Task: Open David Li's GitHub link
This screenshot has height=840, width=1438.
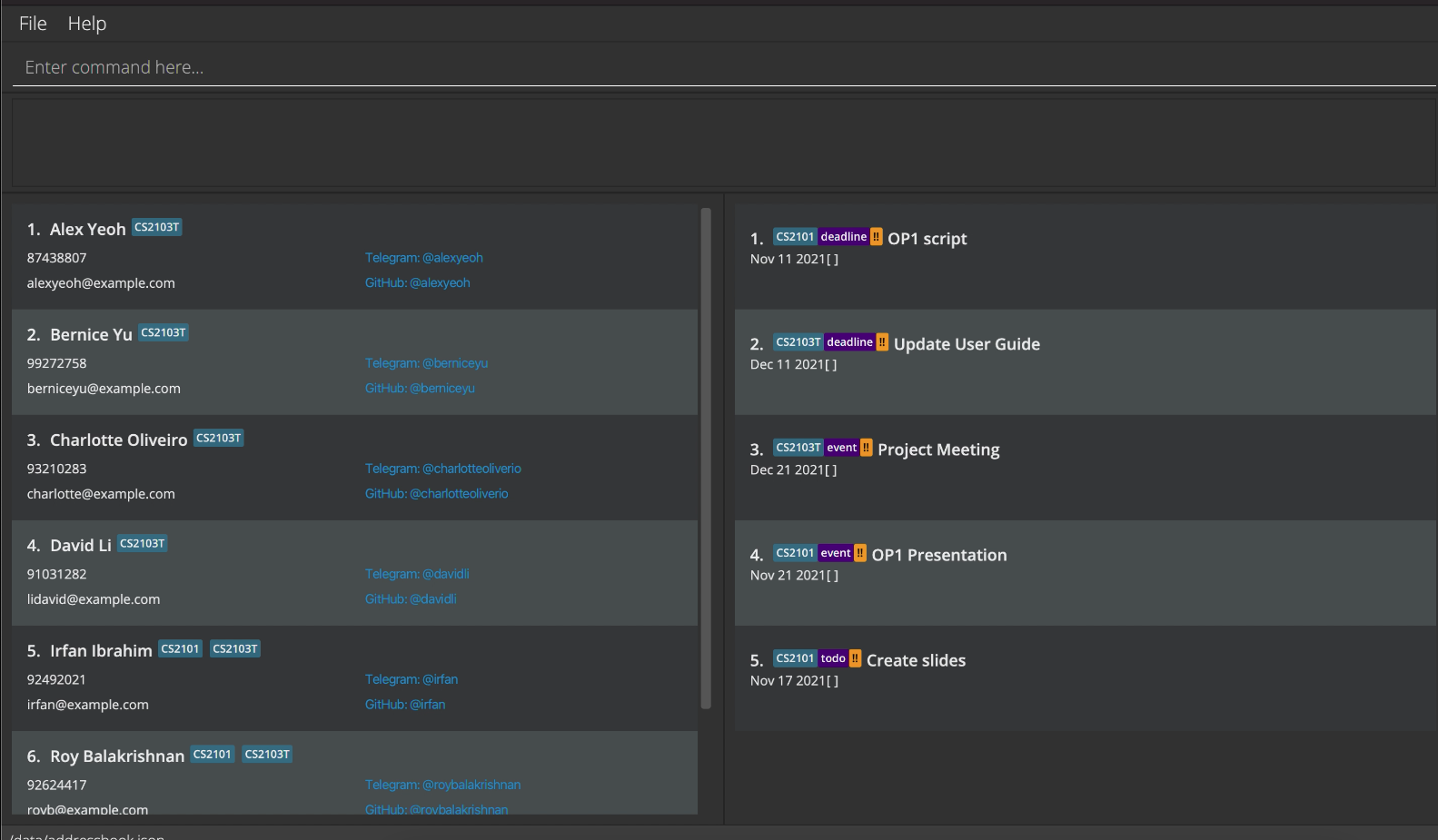Action: (x=411, y=598)
